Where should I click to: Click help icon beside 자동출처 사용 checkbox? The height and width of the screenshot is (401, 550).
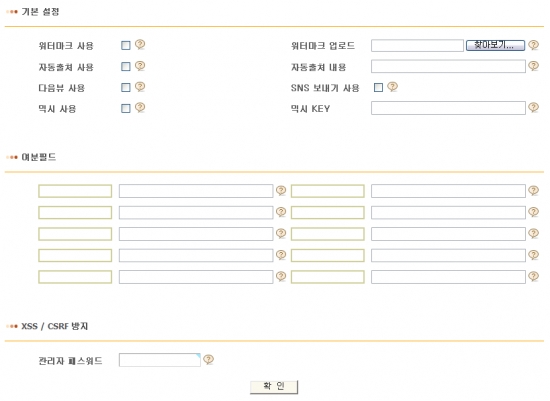140,66
